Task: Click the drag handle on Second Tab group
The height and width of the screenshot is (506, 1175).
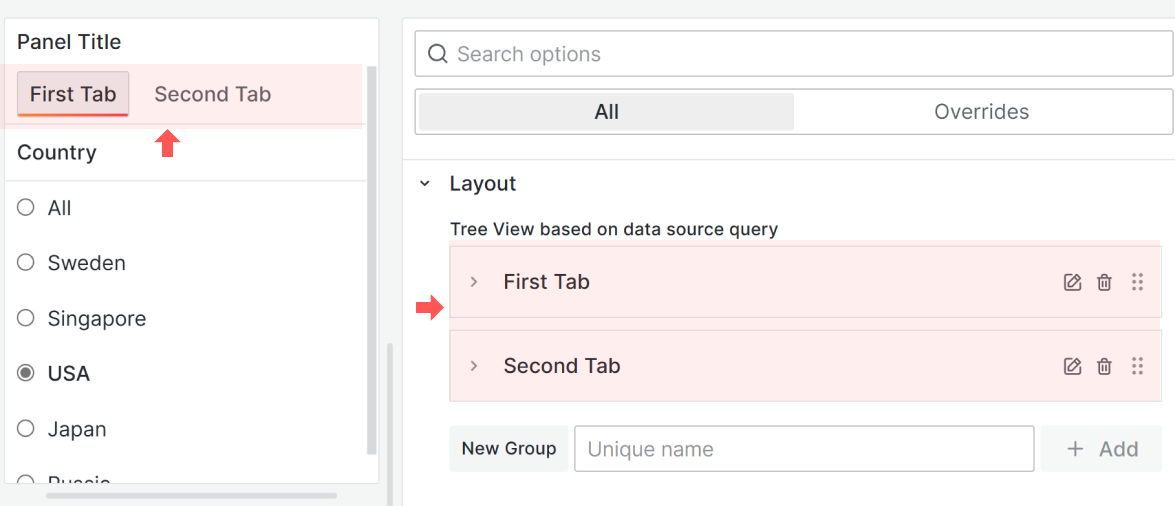Action: click(1137, 366)
